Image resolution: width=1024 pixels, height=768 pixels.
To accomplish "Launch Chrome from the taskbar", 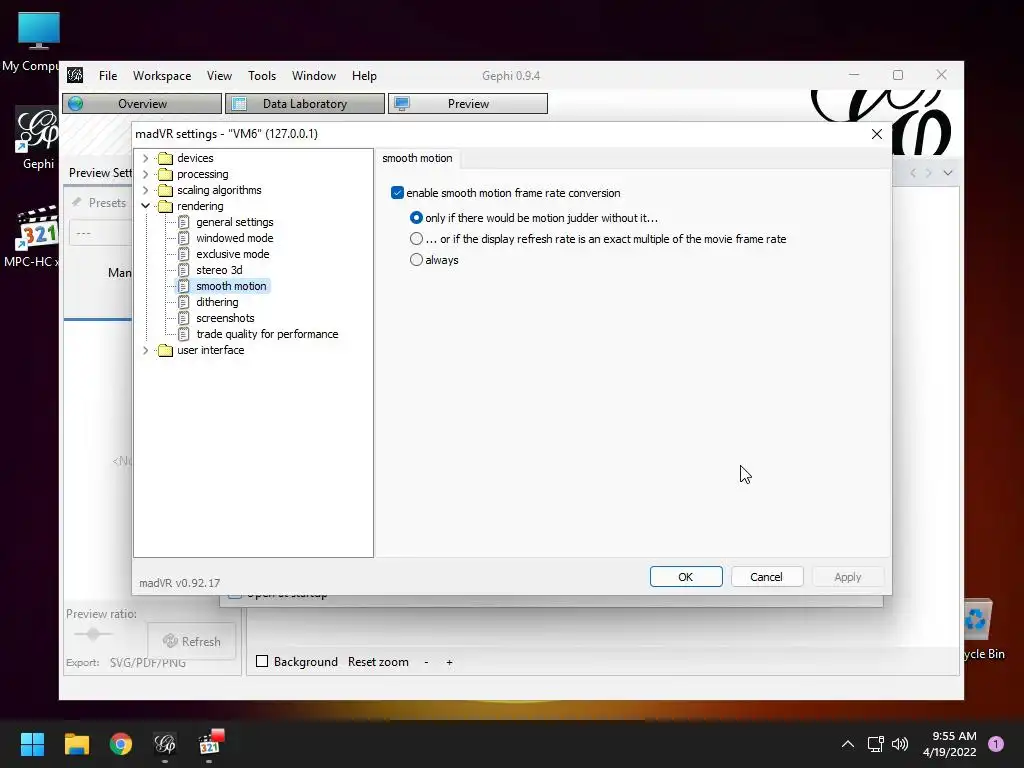I will pos(121,744).
